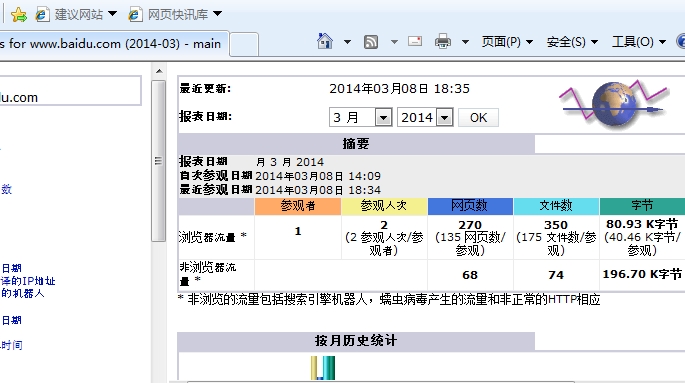The image size is (685, 383).
Task: Click the favorites star icon
Action: (x=19, y=15)
